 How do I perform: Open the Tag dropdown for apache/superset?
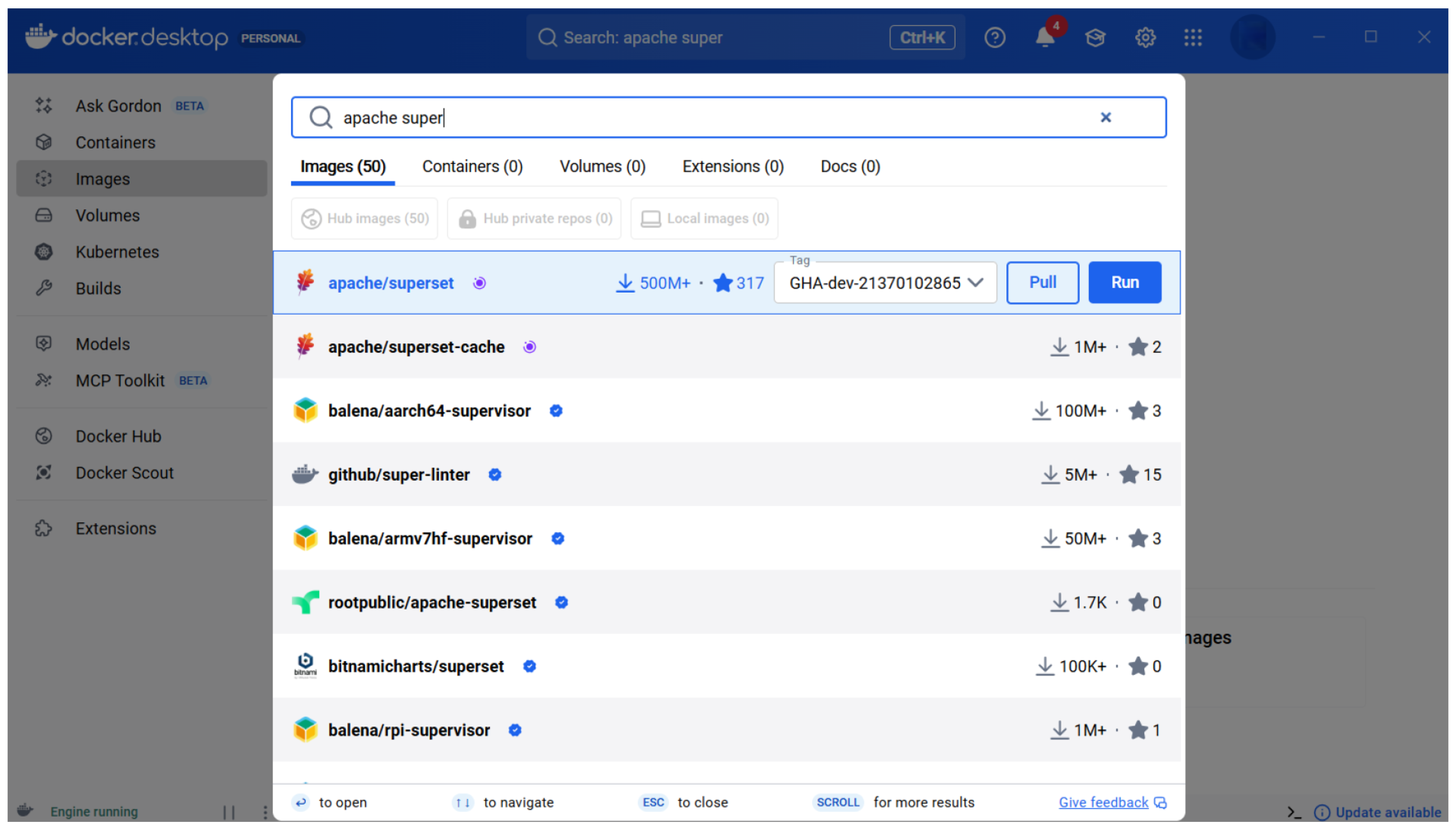coord(884,282)
